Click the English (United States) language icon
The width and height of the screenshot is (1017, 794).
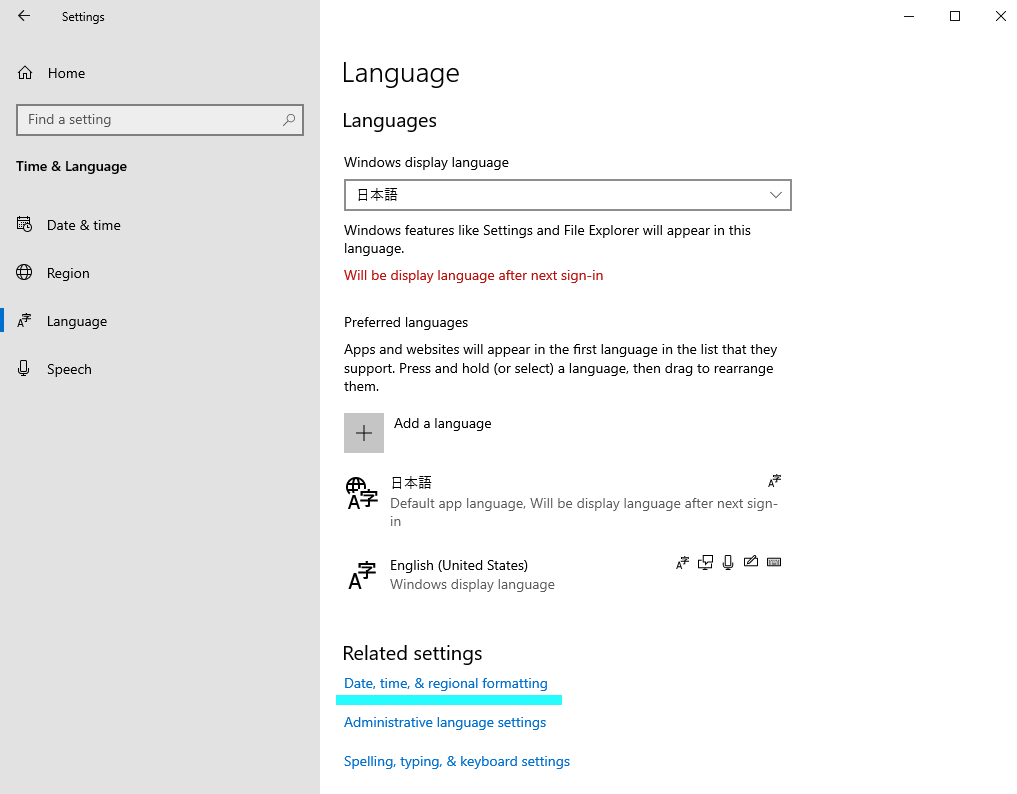click(x=362, y=575)
